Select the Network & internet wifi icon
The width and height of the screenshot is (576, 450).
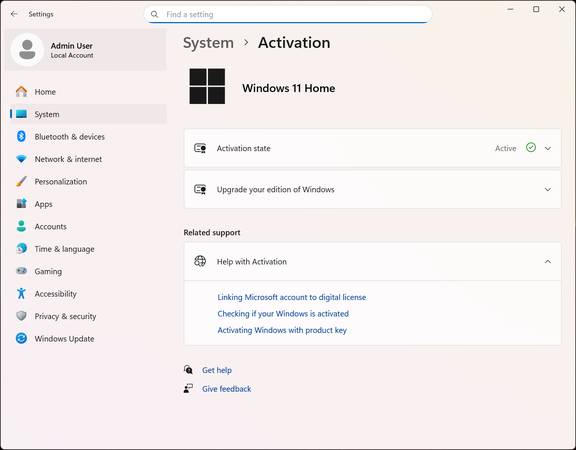pos(21,159)
